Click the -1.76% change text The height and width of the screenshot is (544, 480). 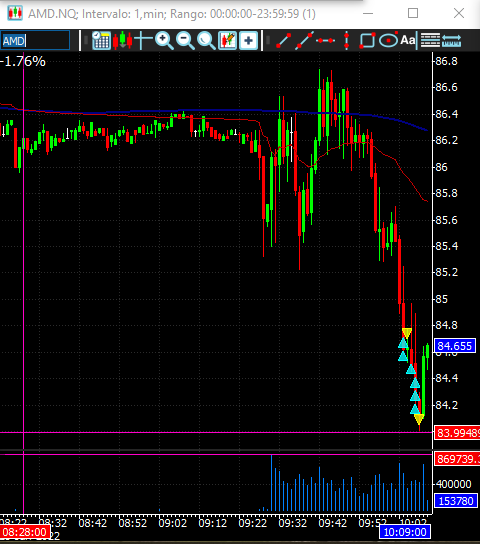point(23,61)
